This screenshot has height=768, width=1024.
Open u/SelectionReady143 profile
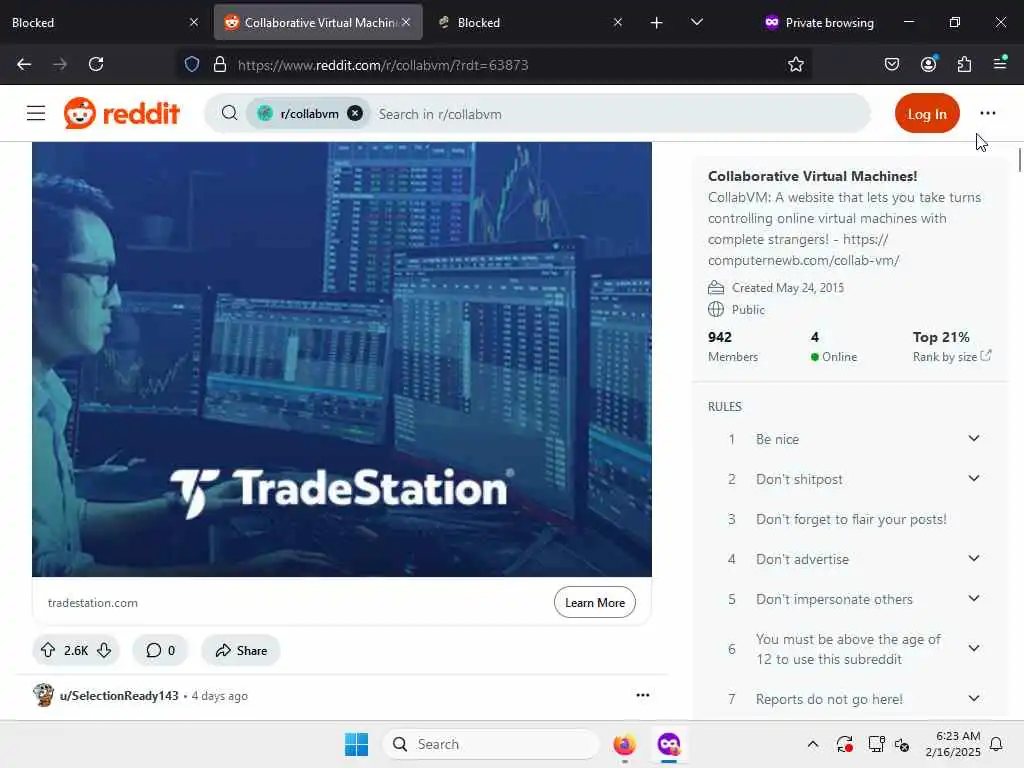point(119,696)
